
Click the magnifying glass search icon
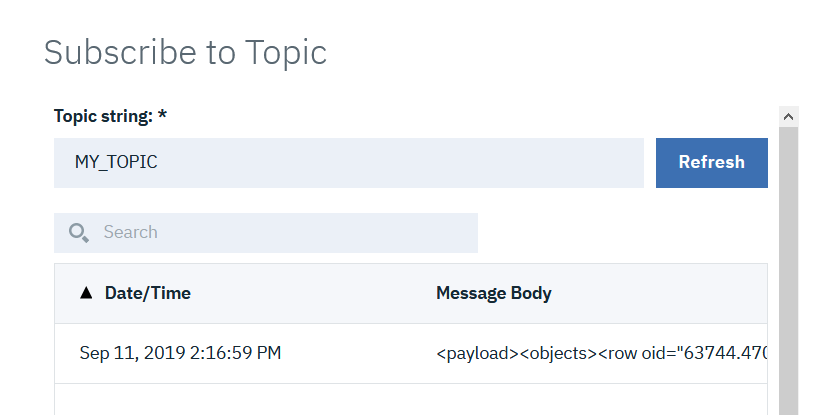click(79, 233)
